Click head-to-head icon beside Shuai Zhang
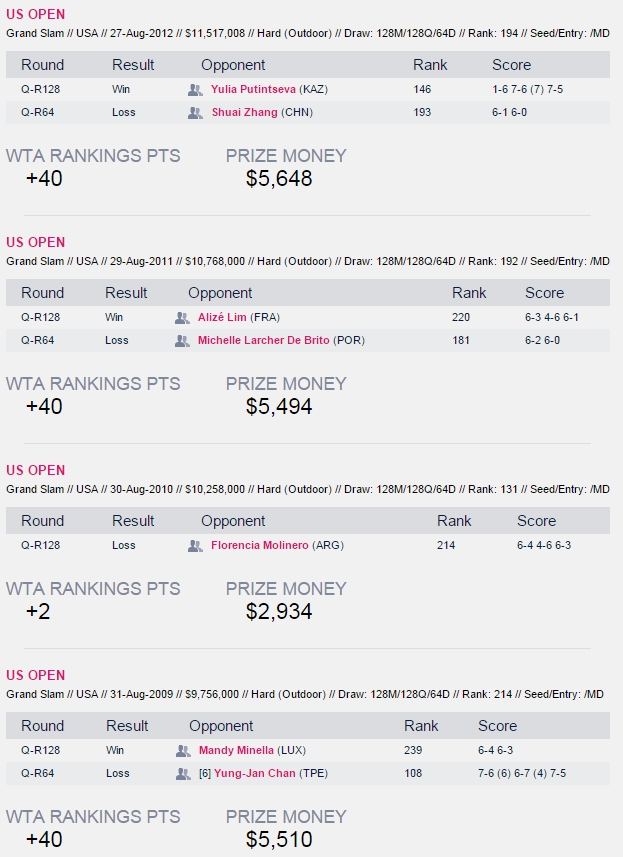Screen dimensions: 623x857 coord(195,113)
